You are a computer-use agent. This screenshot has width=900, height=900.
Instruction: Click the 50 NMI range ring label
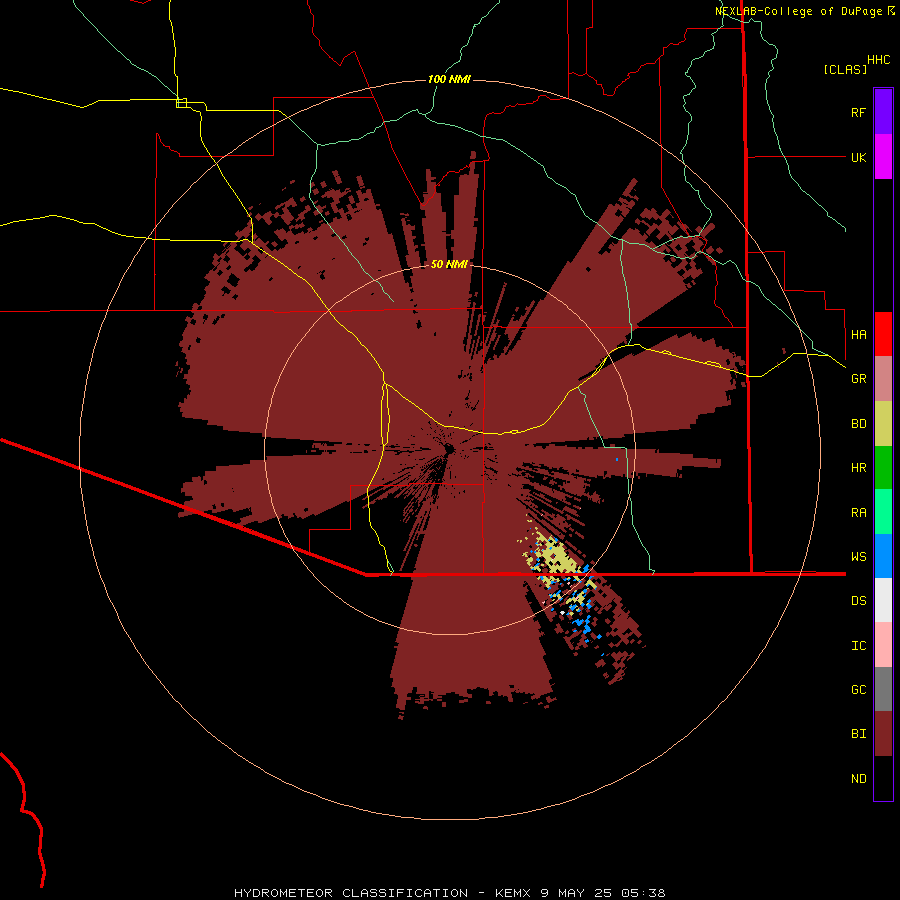pyautogui.click(x=449, y=264)
